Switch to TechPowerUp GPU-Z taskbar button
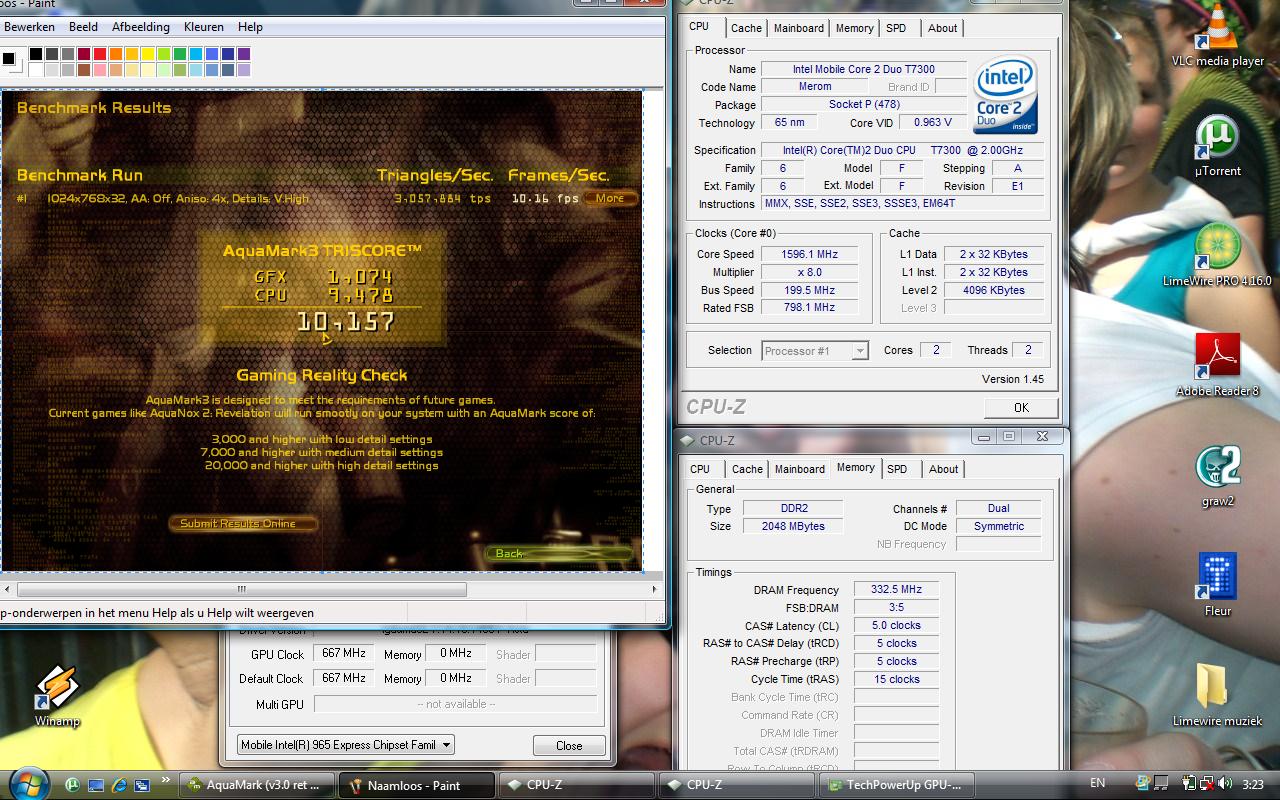Viewport: 1280px width, 800px height. (897, 785)
